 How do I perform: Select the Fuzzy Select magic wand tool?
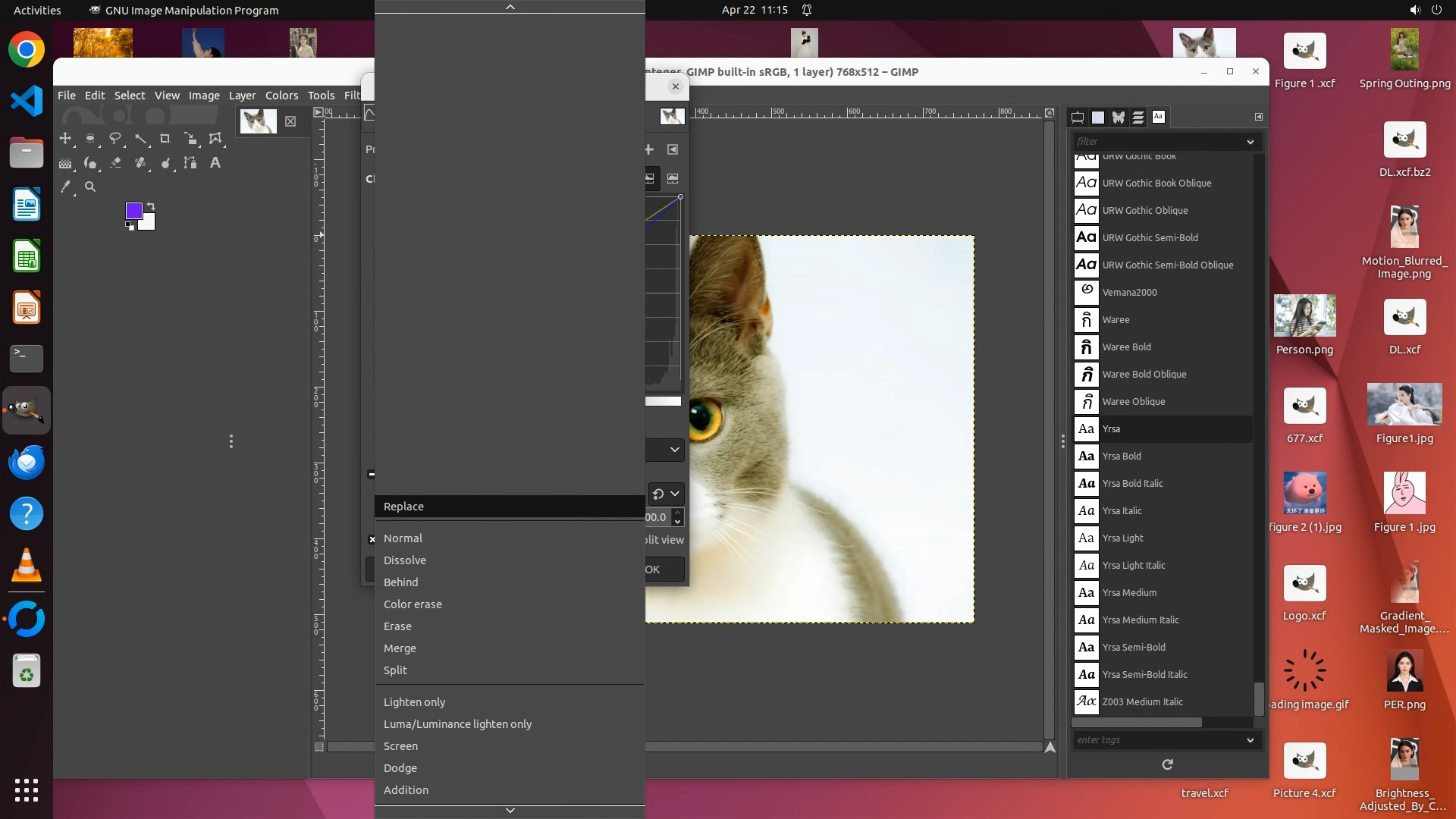tap(141, 139)
